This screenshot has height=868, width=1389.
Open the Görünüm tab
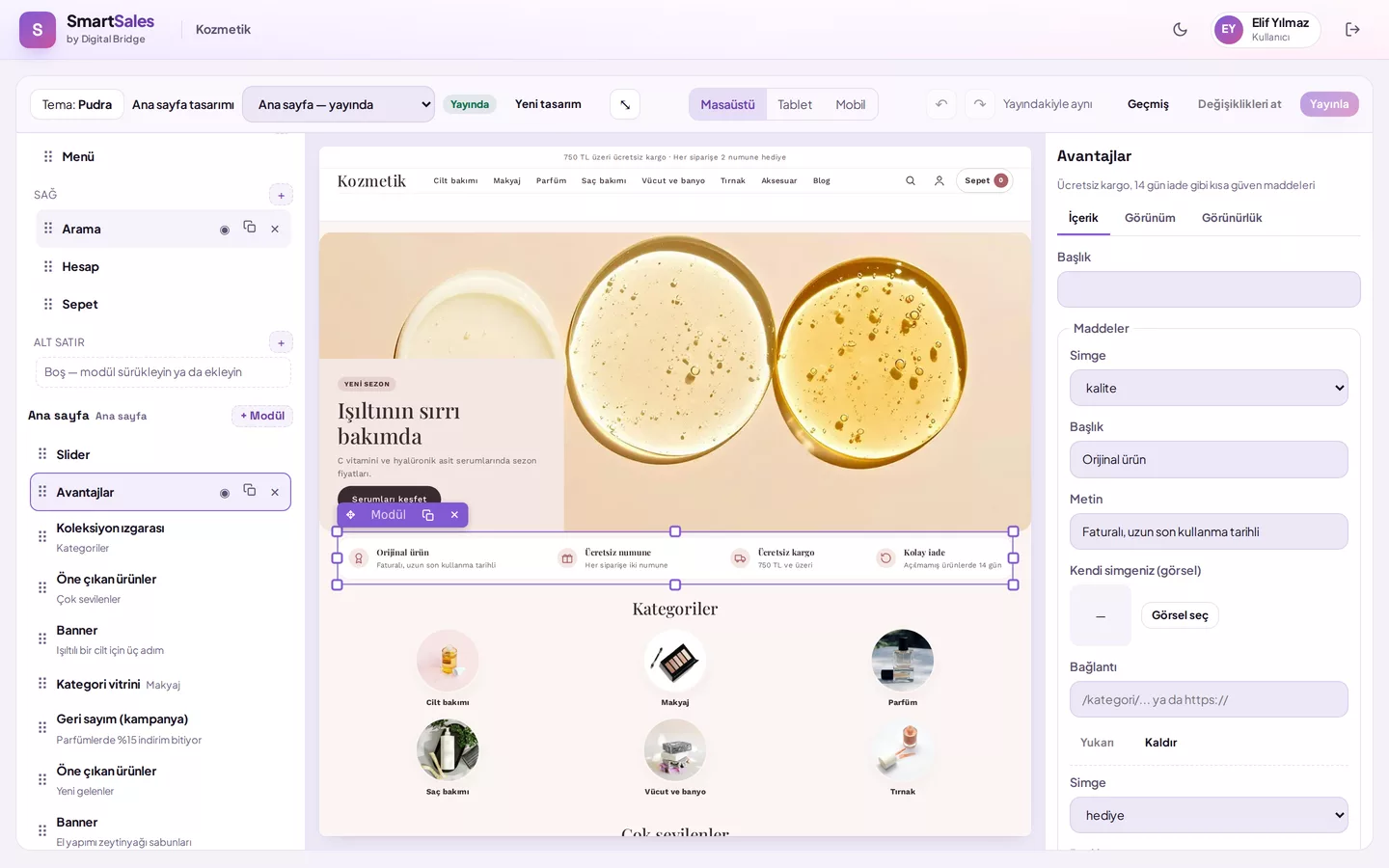click(1150, 218)
